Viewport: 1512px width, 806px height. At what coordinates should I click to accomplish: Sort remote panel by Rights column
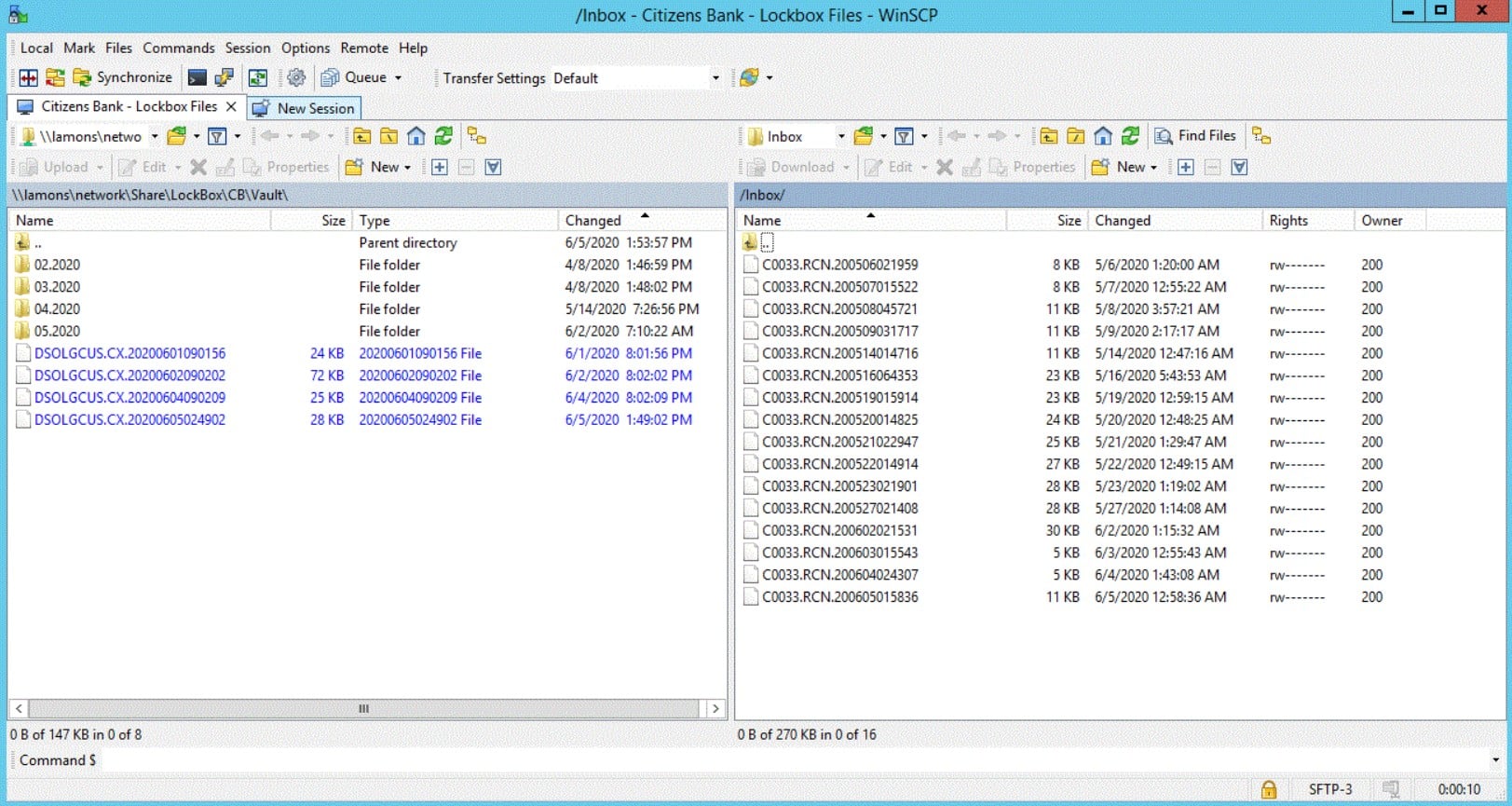click(x=1308, y=220)
